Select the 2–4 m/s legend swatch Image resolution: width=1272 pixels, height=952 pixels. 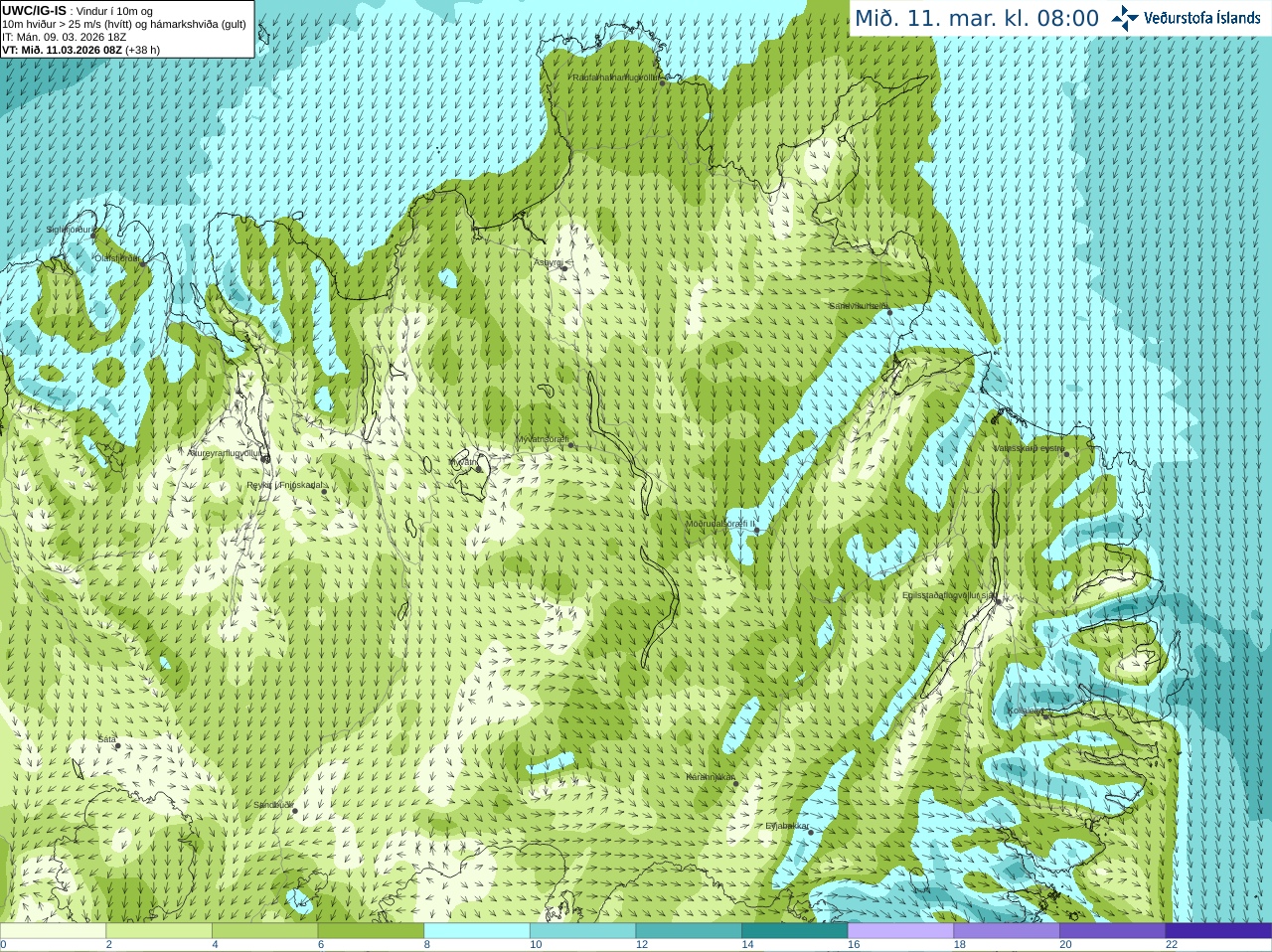pyautogui.click(x=159, y=931)
